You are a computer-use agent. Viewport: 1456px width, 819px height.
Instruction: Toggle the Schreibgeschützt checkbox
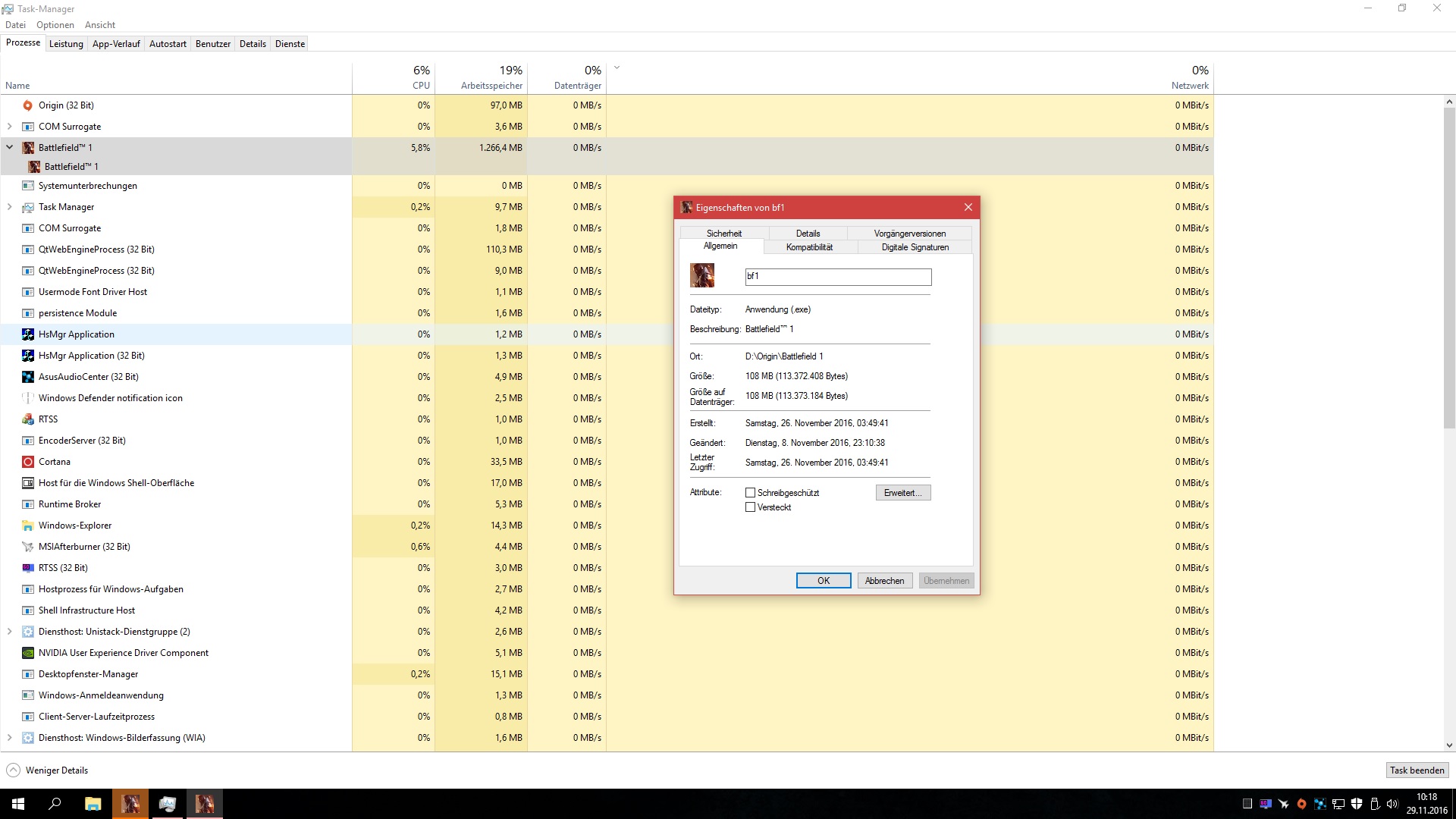click(x=751, y=493)
